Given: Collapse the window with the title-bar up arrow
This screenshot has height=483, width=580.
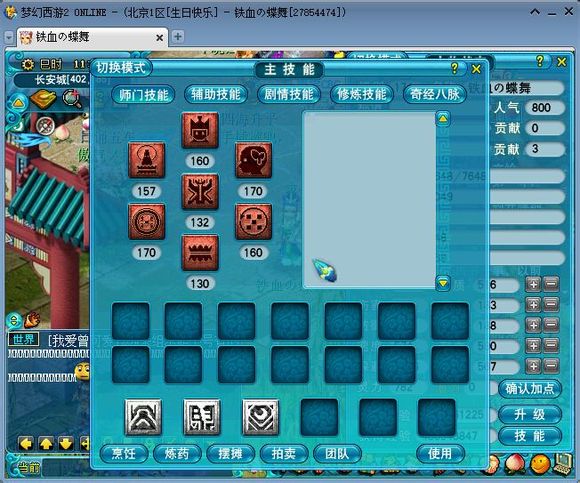Looking at the screenshot, I should point(535,12).
